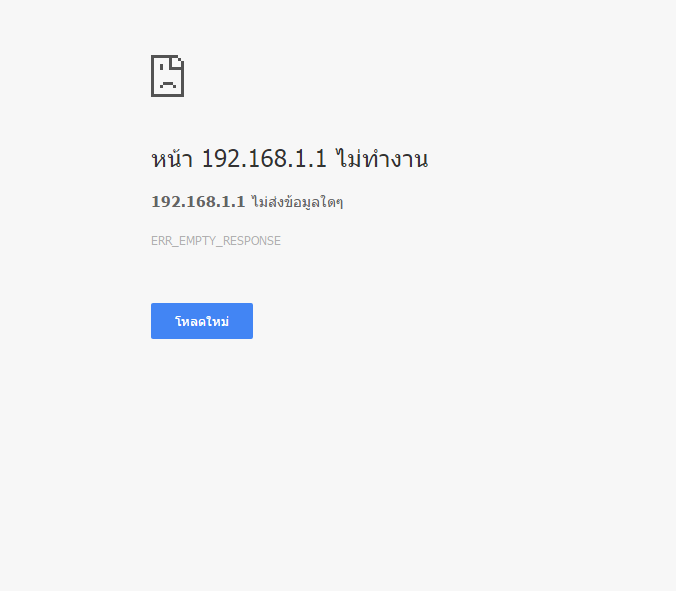Click the RESPONSE part of the error code
Viewport: 676px width, 591px height.
pos(252,241)
